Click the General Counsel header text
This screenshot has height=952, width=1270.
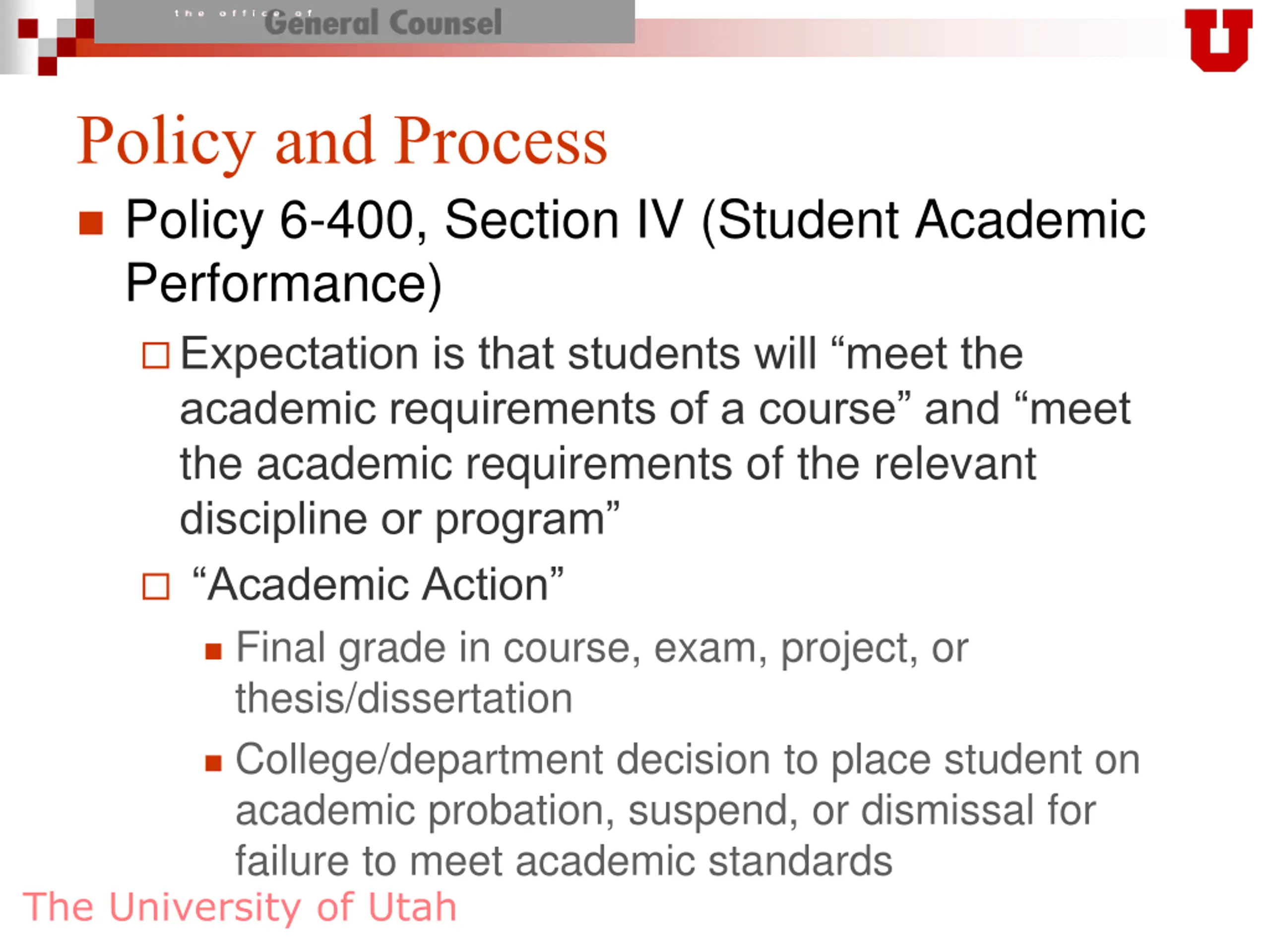point(383,23)
